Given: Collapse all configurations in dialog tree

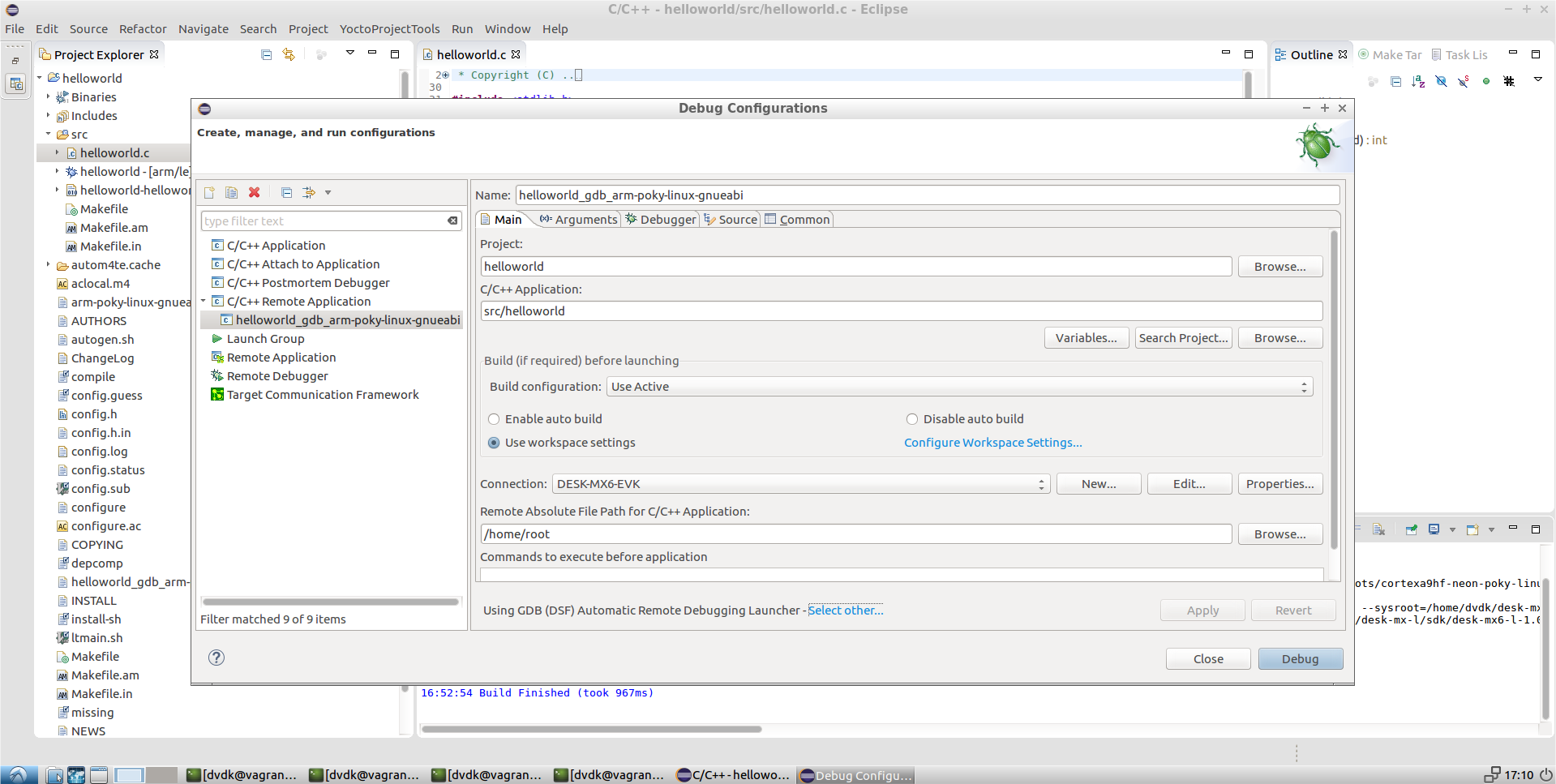Looking at the screenshot, I should 286,193.
